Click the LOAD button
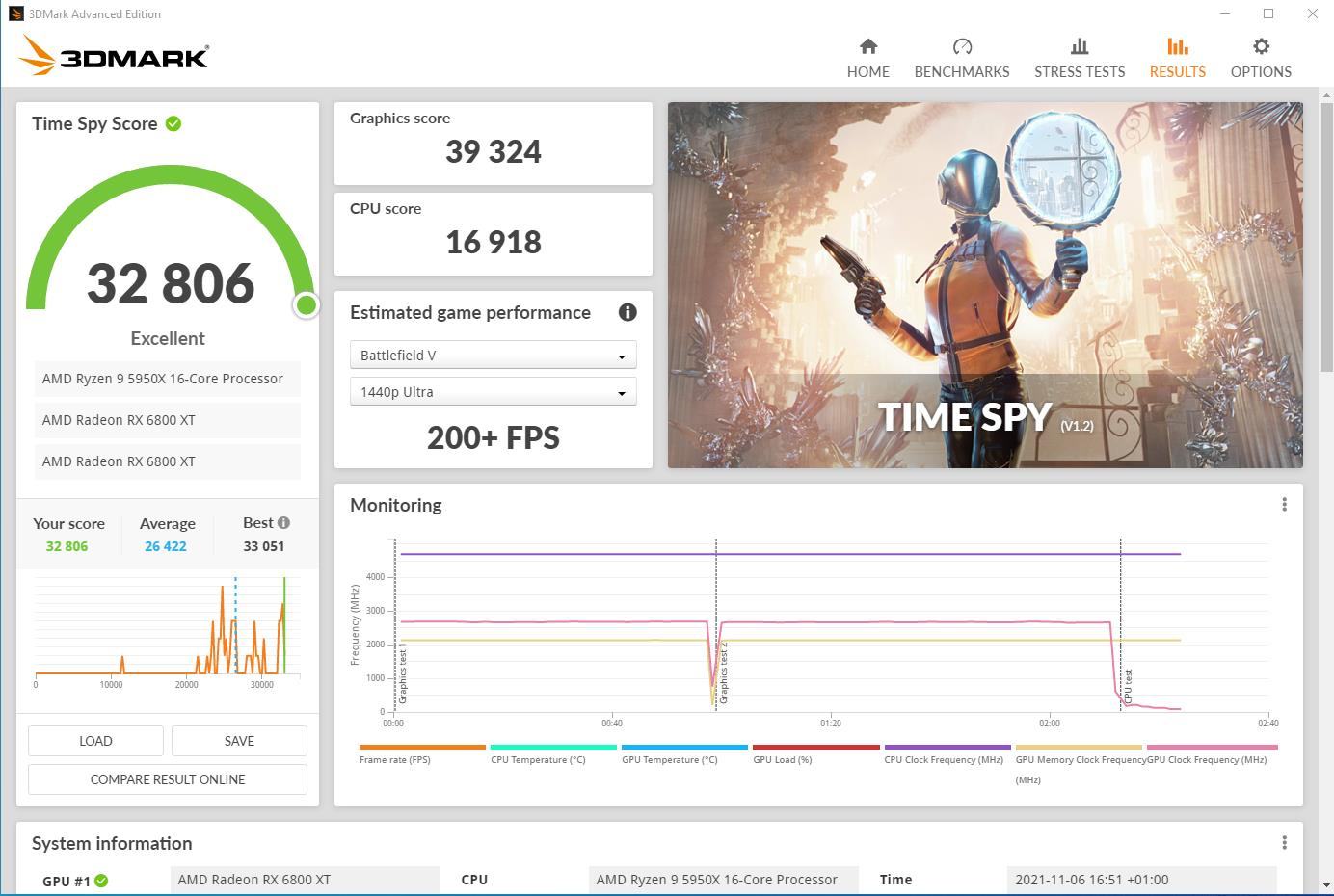Screen dimensions: 1334x896 point(95,741)
